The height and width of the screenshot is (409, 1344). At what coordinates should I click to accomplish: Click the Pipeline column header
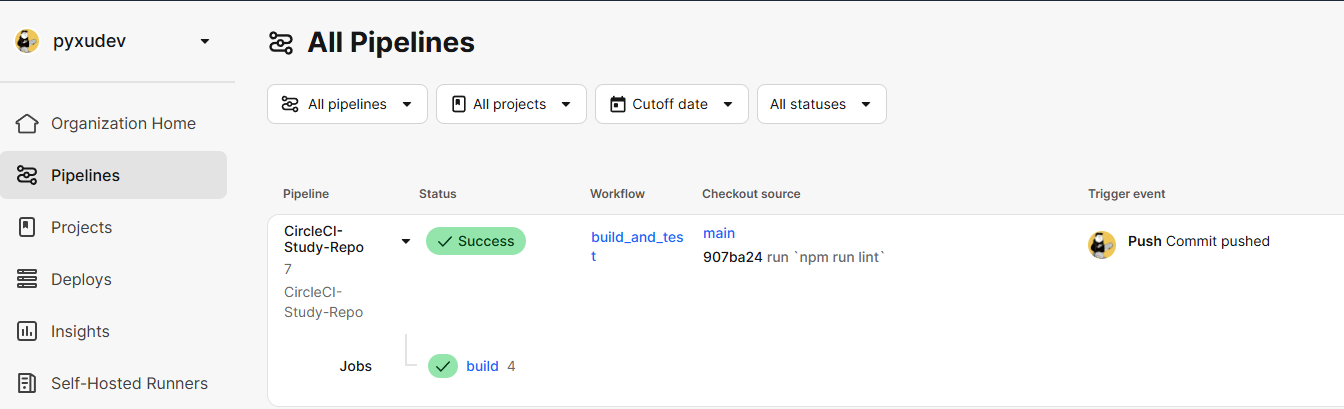306,194
